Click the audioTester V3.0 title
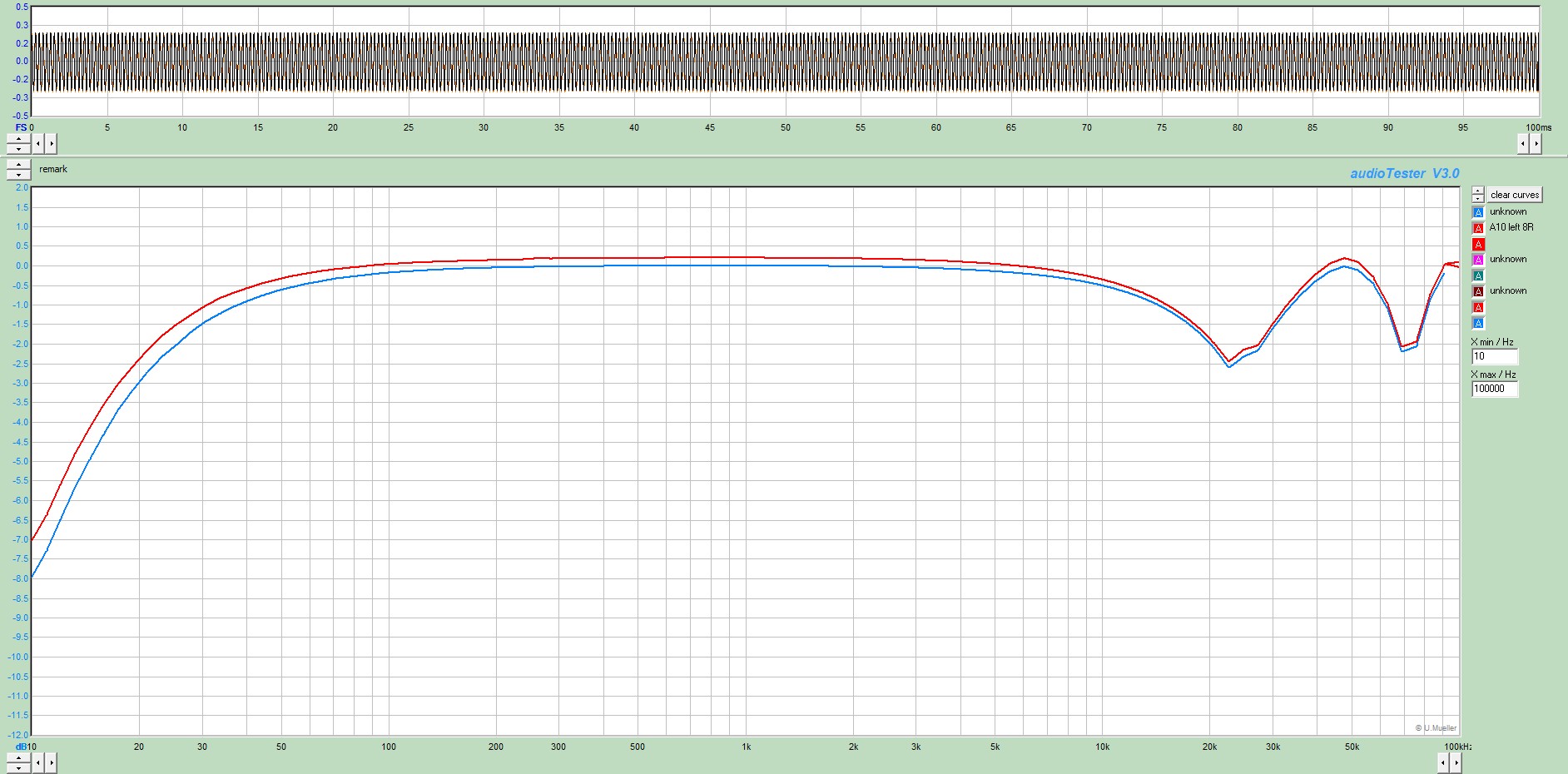This screenshot has width=1568, height=774. click(1404, 173)
